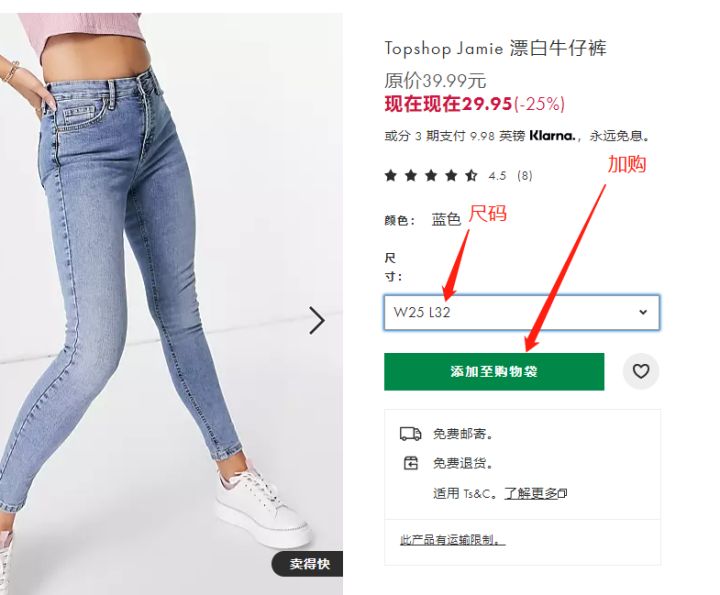This screenshot has height=595, width=720.
Task: Click the half-filled fifth star
Action: coord(471,175)
